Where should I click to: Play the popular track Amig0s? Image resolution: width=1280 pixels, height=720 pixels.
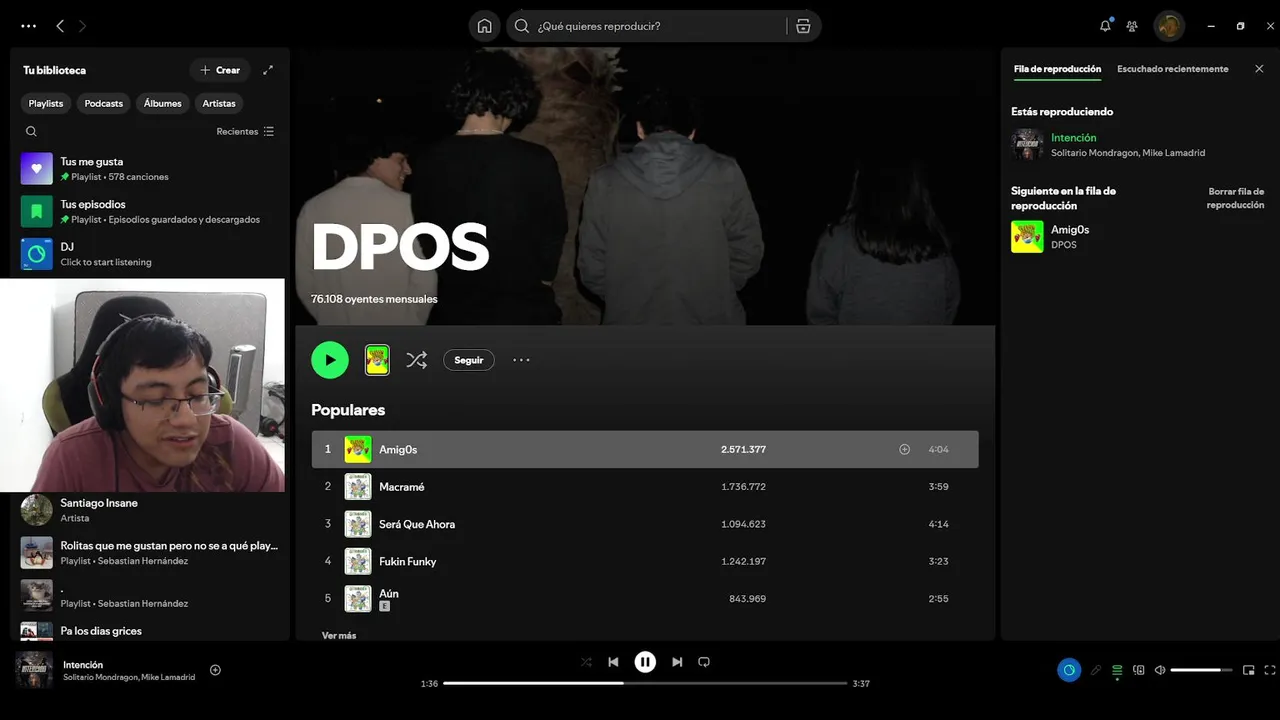(645, 449)
